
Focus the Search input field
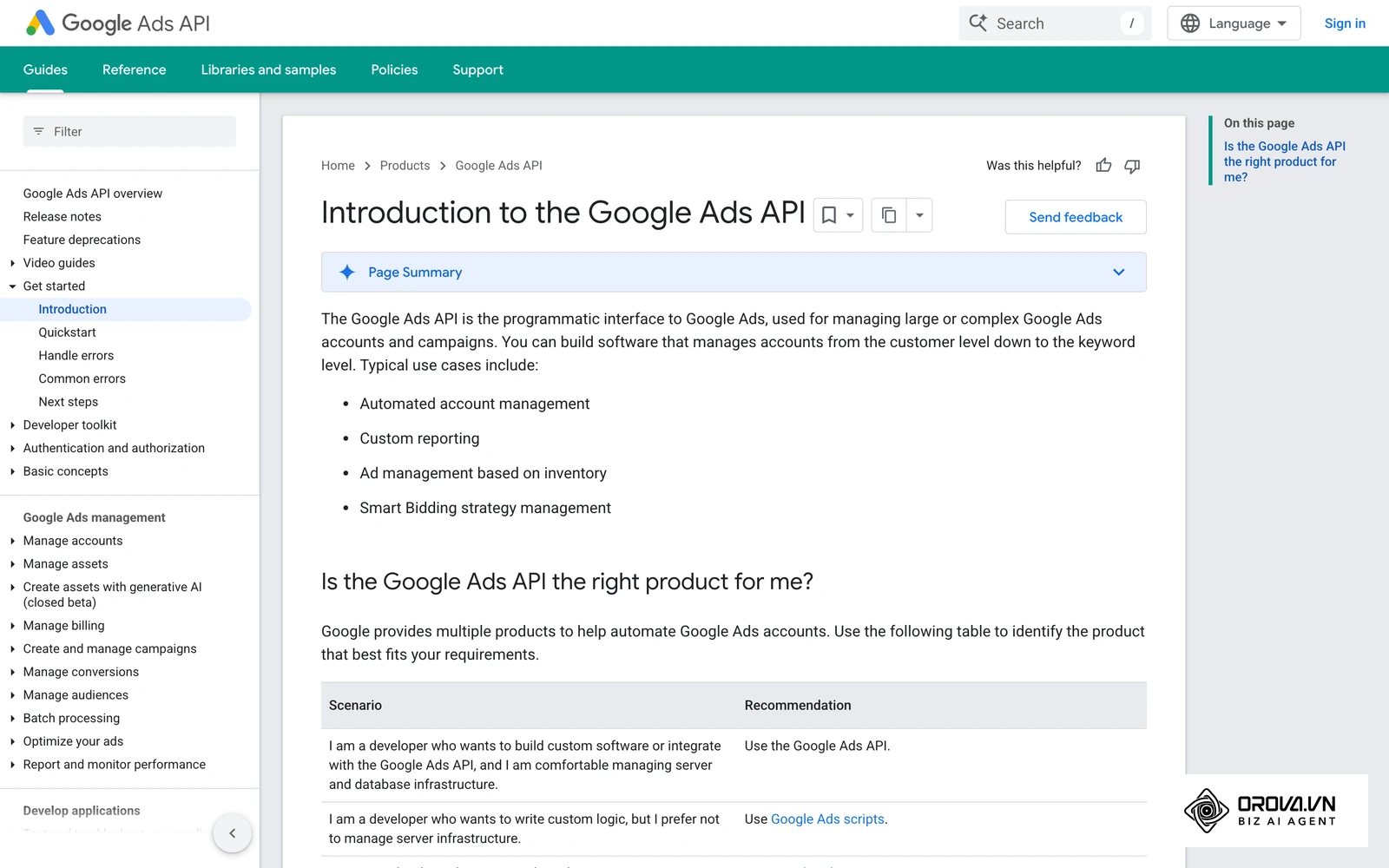[1055, 23]
